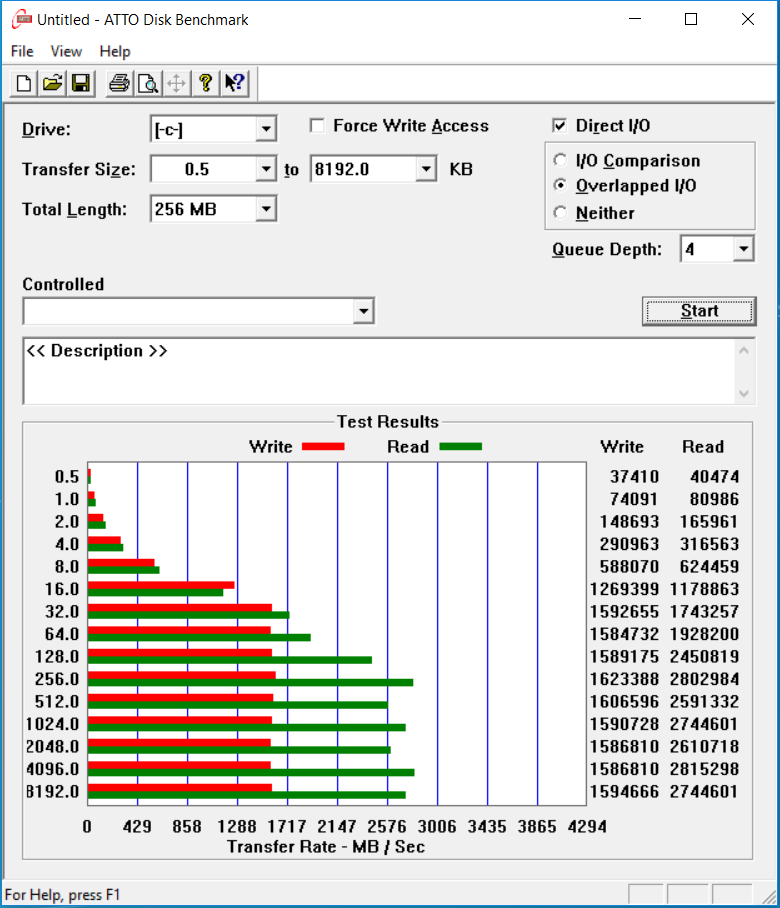Click the read value 2815298
The image size is (780, 908).
704,769
